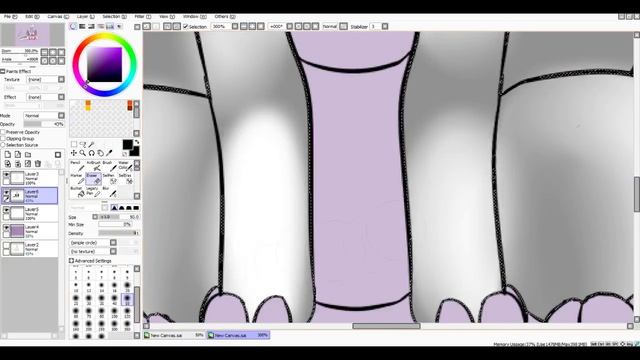Swap foreground and background colors
The height and width of the screenshot is (360, 640).
137,142
